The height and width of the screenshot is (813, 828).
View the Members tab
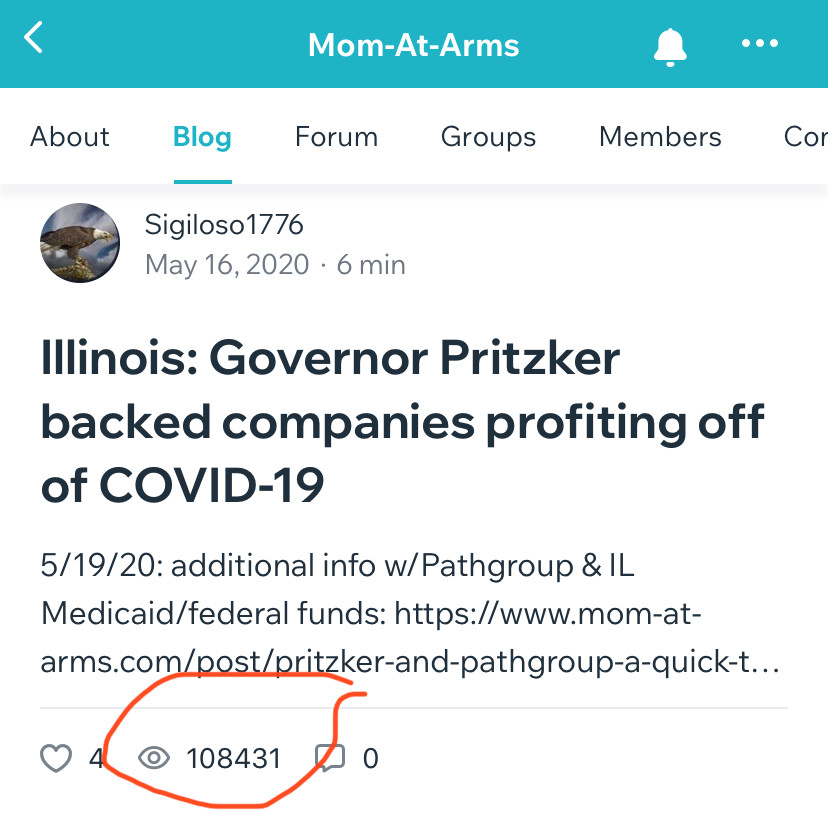point(660,137)
